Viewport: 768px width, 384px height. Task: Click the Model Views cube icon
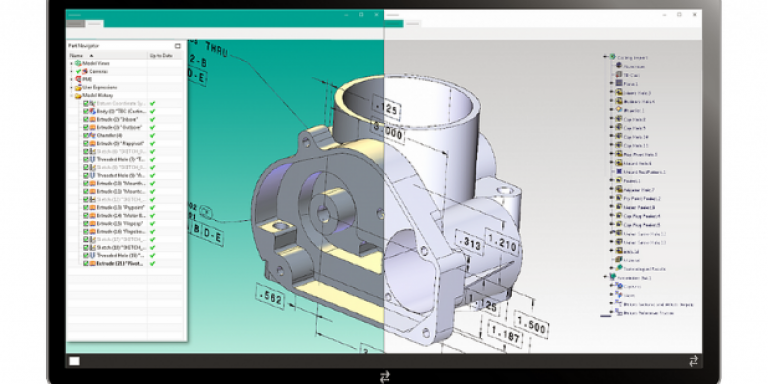78,63
